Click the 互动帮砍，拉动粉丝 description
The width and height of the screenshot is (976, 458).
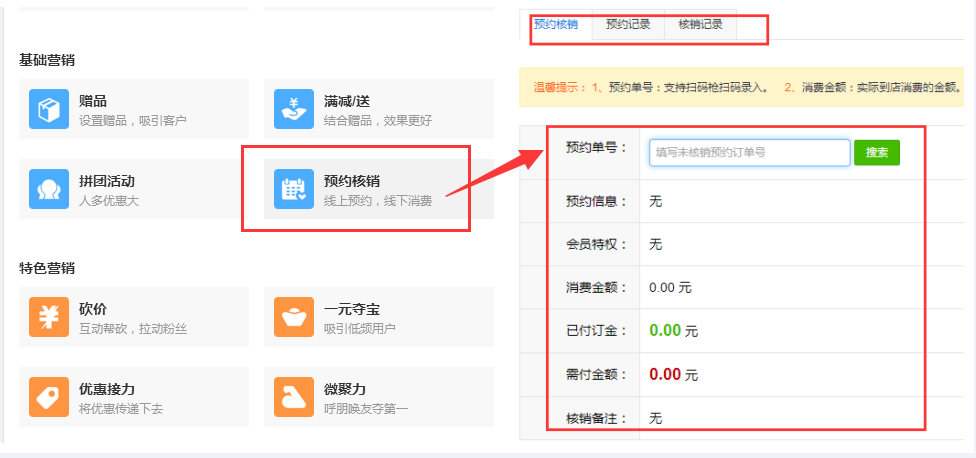pyautogui.click(x=133, y=329)
